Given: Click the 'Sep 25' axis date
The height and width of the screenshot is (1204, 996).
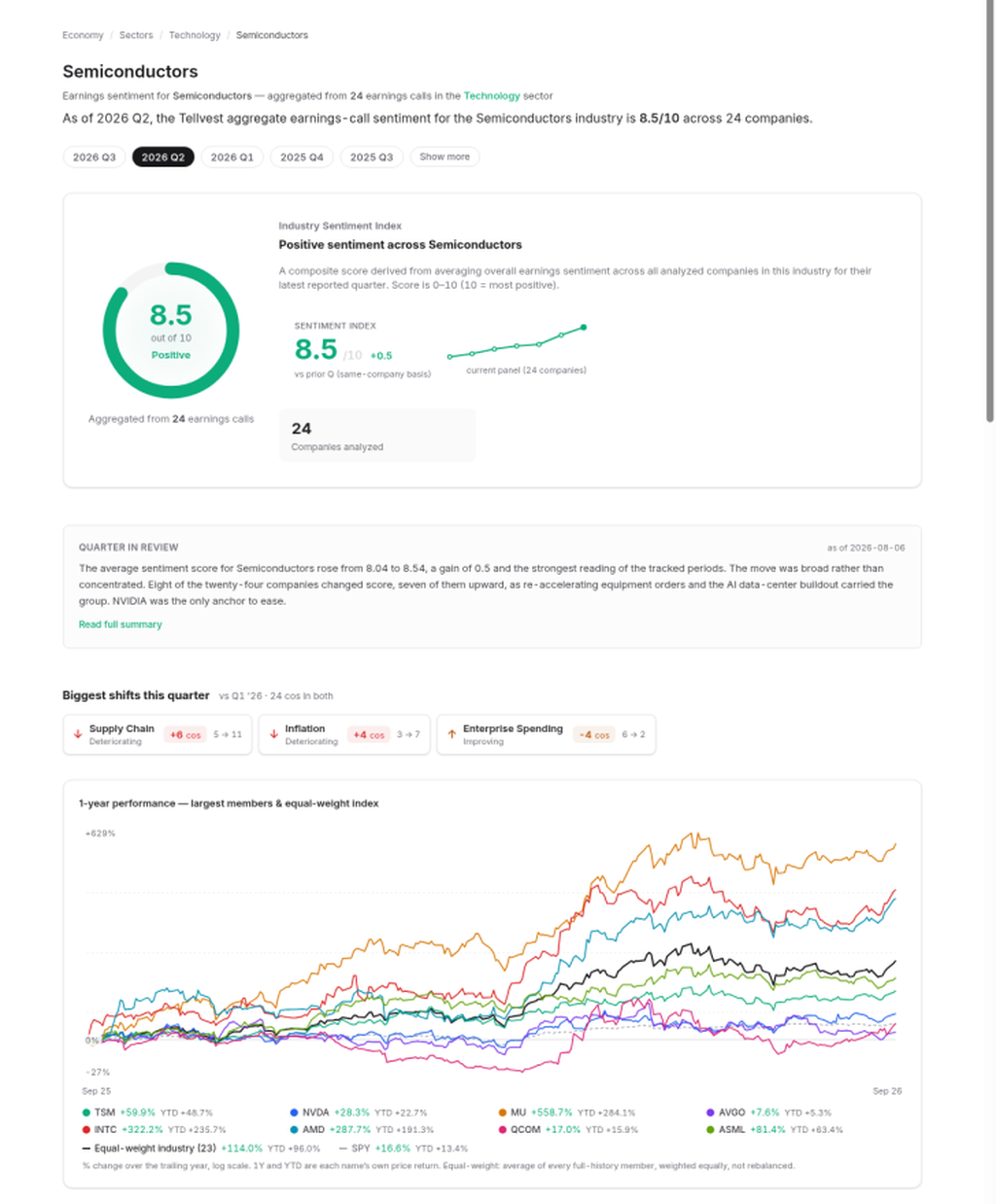Looking at the screenshot, I should pos(96,1091).
